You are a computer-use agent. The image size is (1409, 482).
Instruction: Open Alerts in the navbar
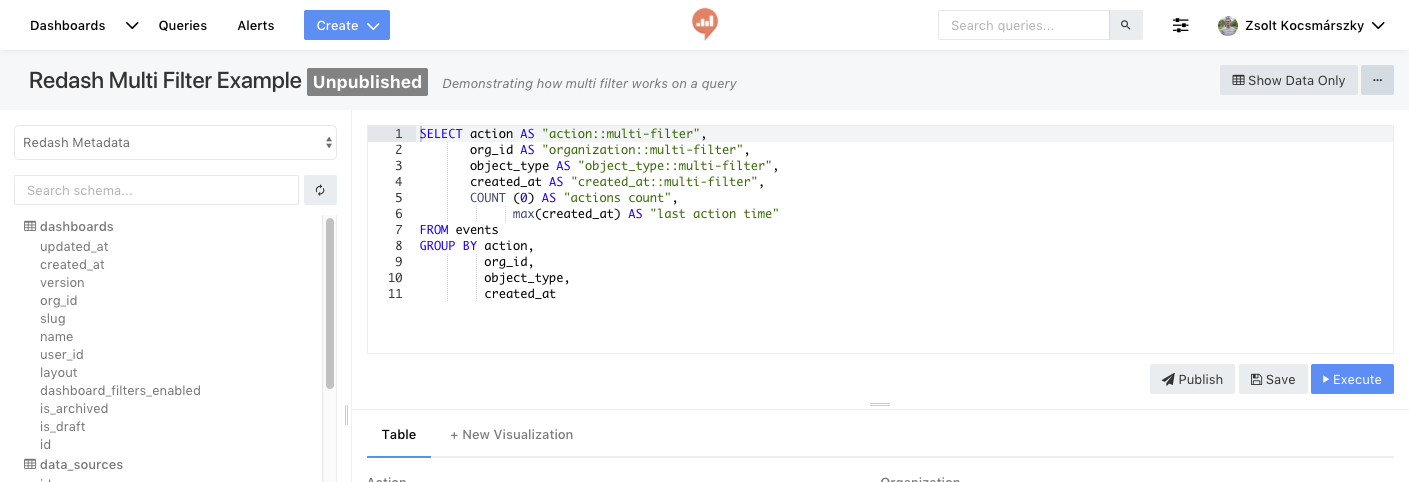(256, 26)
